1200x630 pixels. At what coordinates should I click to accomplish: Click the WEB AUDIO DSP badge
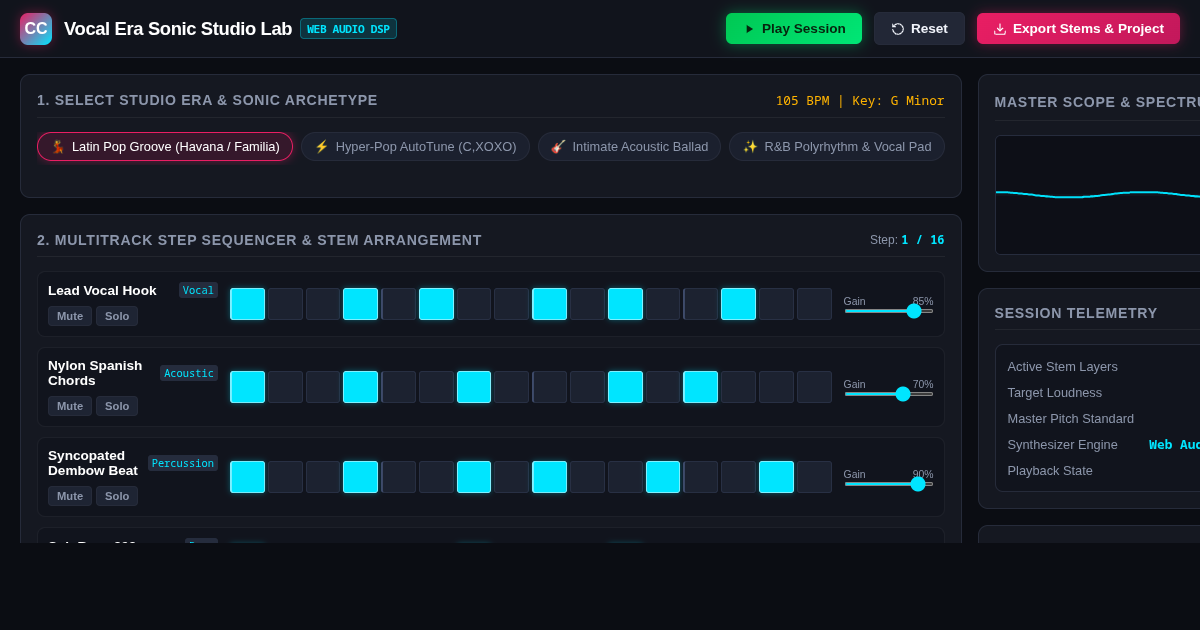[348, 29]
